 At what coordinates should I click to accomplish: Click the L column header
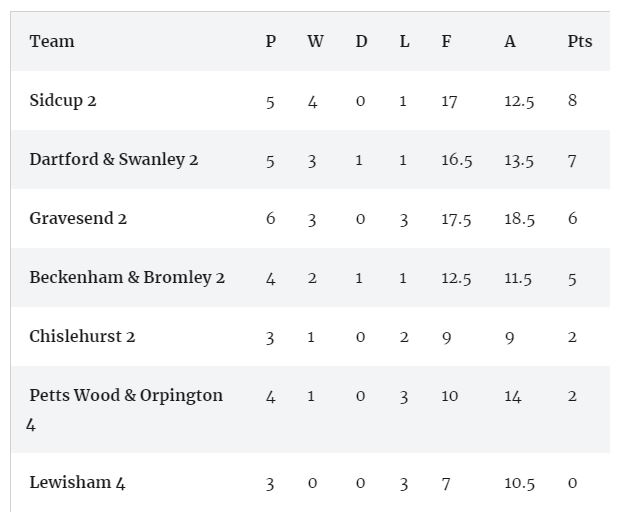tap(404, 41)
